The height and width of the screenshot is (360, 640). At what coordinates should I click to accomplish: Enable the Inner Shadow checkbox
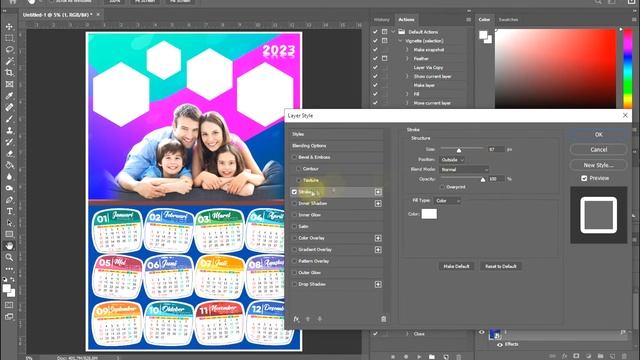[x=294, y=203]
